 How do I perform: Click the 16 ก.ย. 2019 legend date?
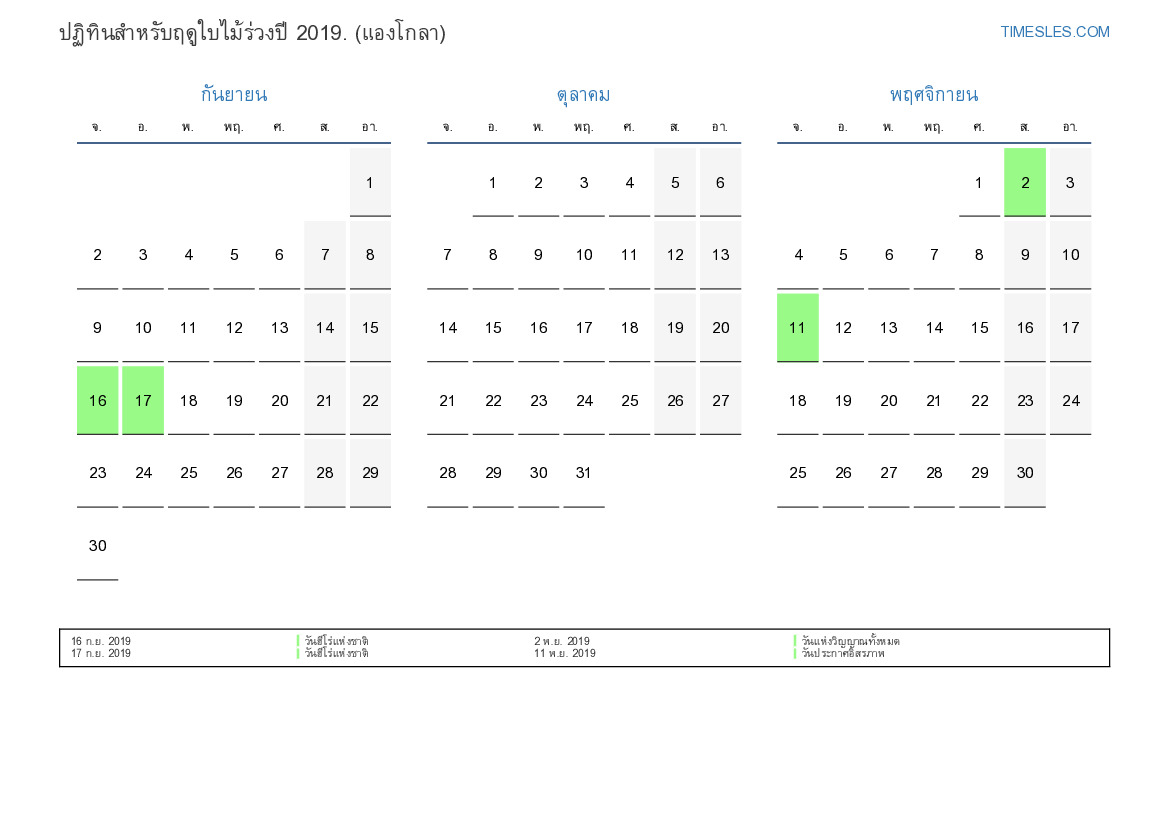[x=101, y=641]
